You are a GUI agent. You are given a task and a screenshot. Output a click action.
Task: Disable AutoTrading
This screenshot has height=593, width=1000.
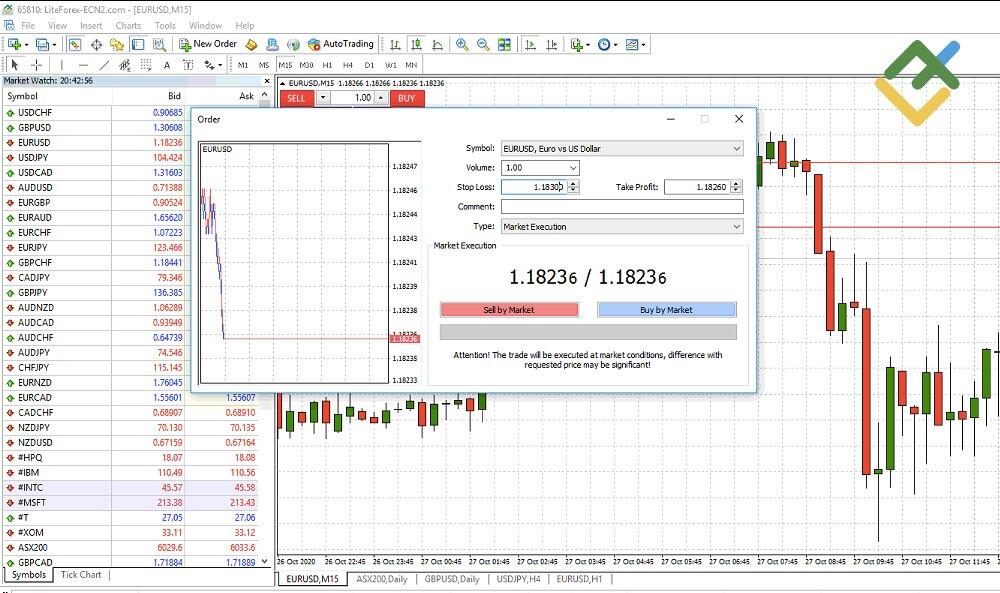click(340, 44)
